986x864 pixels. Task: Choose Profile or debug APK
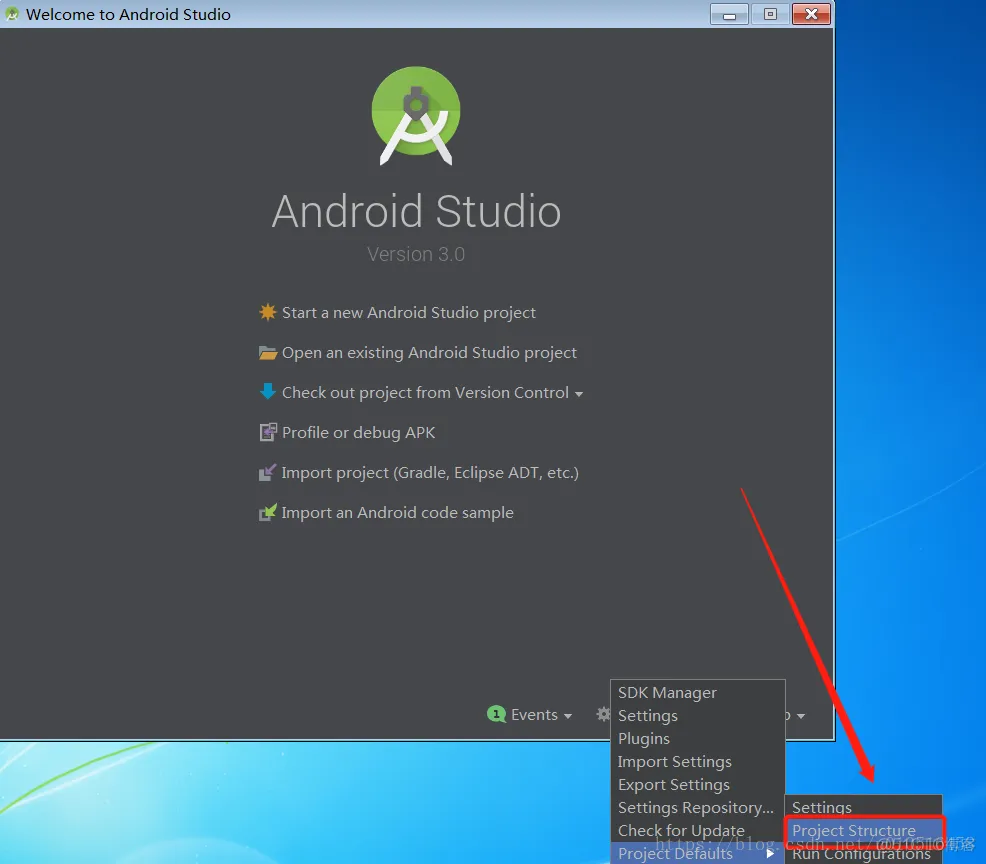tap(358, 433)
